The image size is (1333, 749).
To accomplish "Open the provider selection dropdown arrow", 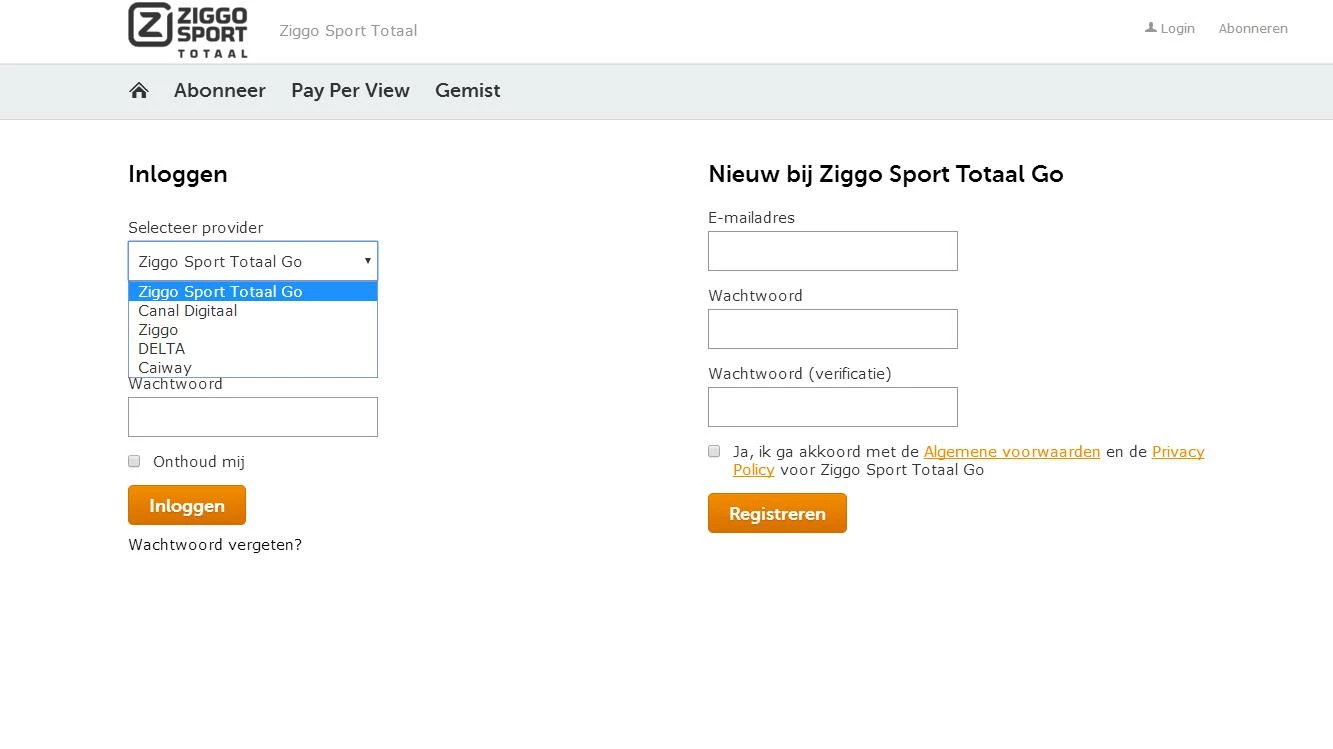I will click(x=366, y=261).
